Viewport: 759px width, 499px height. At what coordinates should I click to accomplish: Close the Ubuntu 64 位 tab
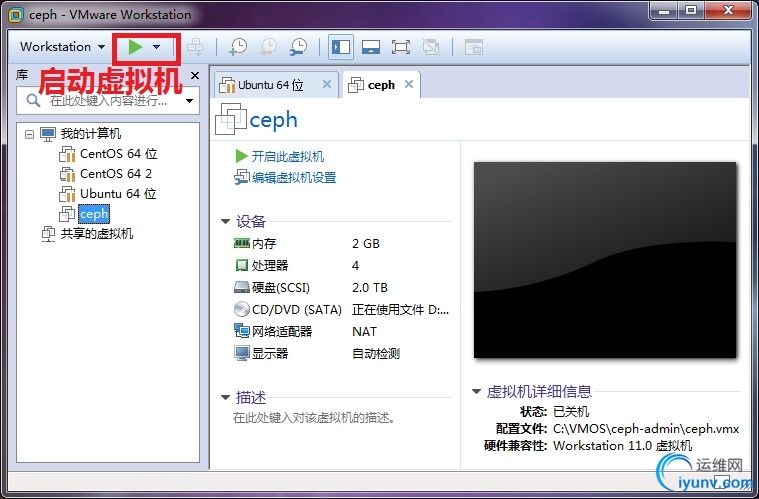pyautogui.click(x=327, y=84)
